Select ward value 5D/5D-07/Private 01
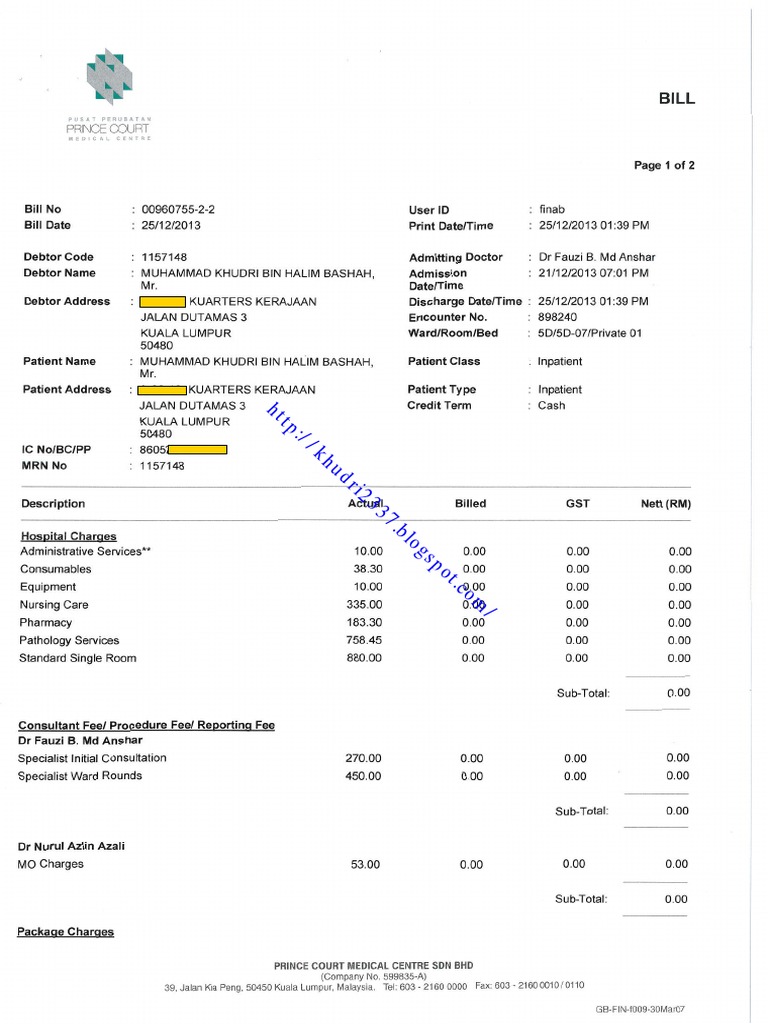Viewport: 768px width, 1024px height. click(x=590, y=333)
